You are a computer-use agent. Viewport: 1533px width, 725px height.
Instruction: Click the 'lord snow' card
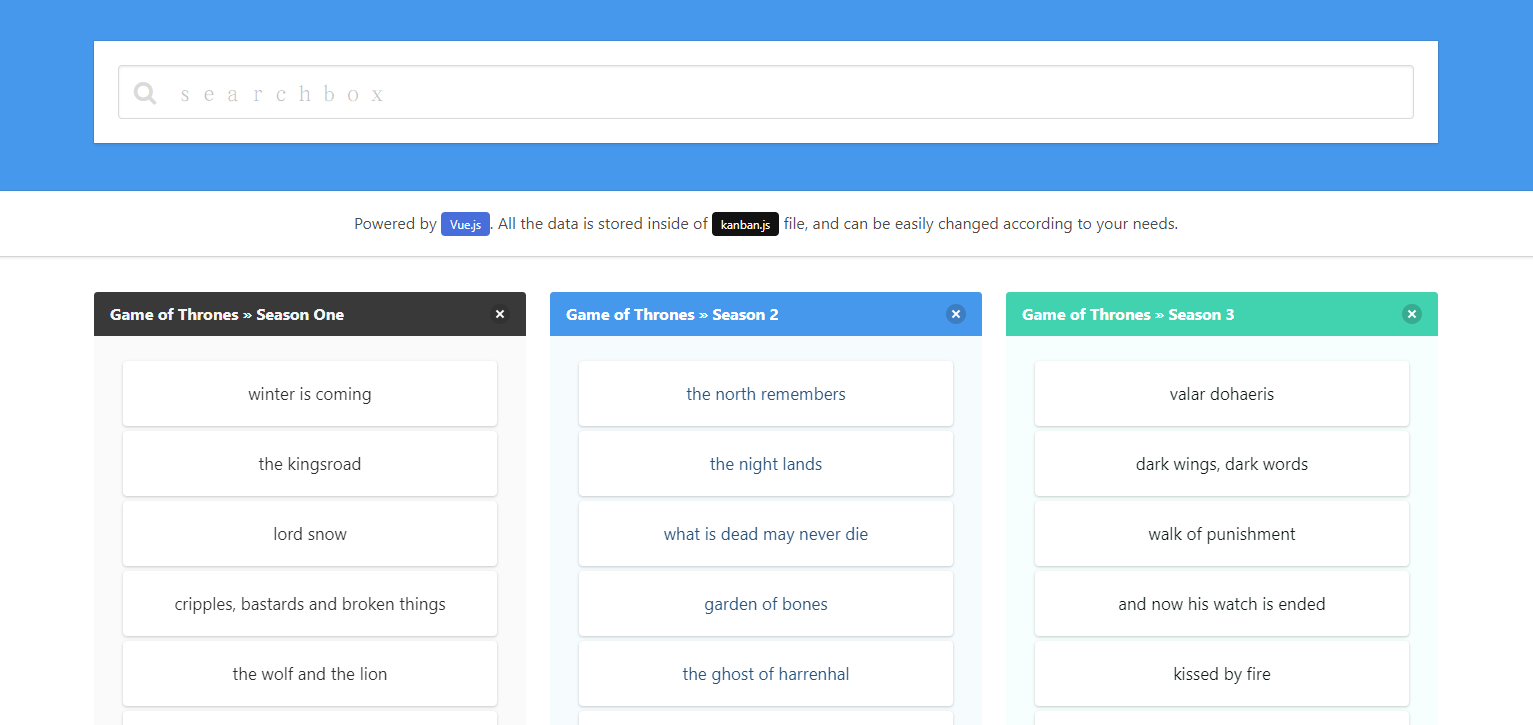[309, 533]
